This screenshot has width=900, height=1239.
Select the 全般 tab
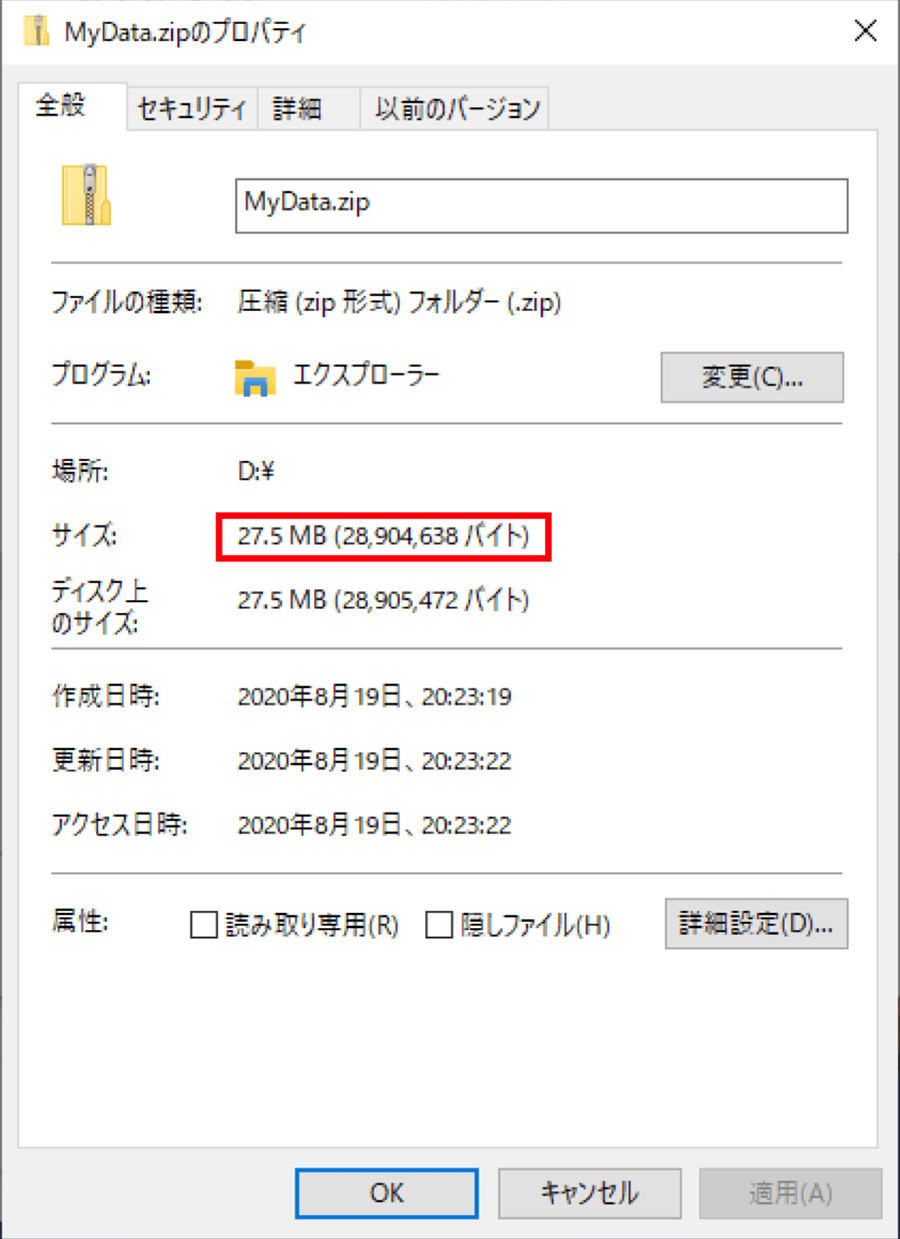tap(61, 105)
